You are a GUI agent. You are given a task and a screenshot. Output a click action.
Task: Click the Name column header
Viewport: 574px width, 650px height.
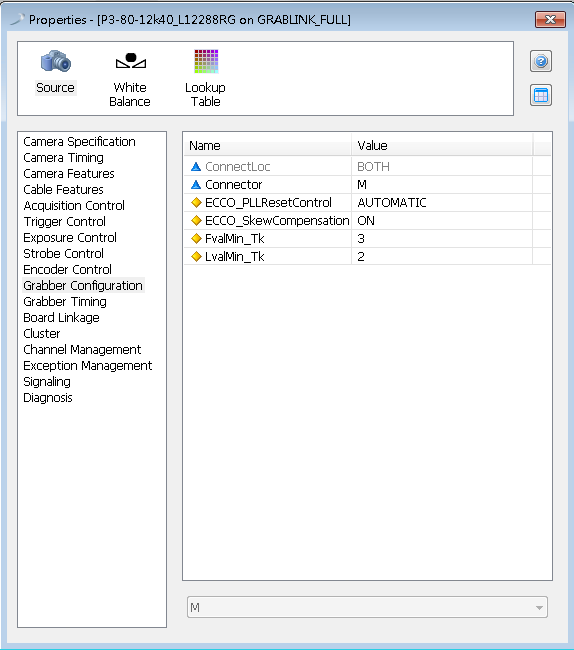pyautogui.click(x=267, y=146)
